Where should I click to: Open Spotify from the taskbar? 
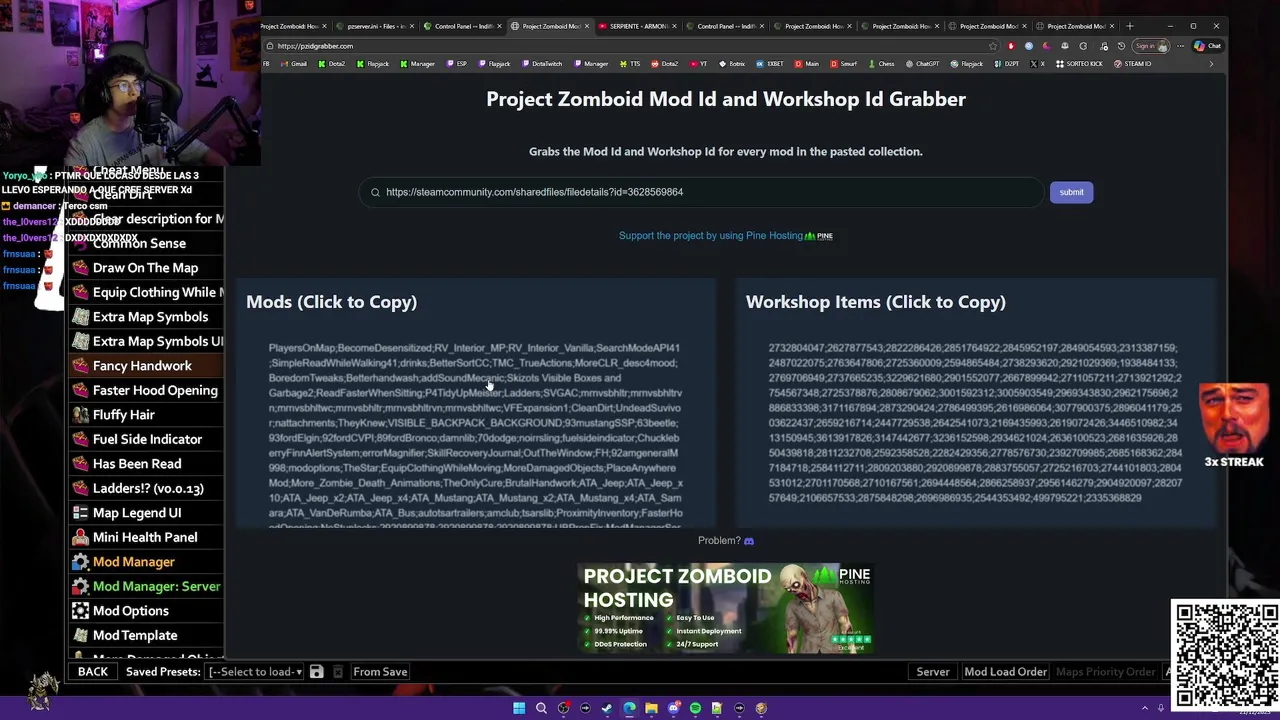click(695, 708)
